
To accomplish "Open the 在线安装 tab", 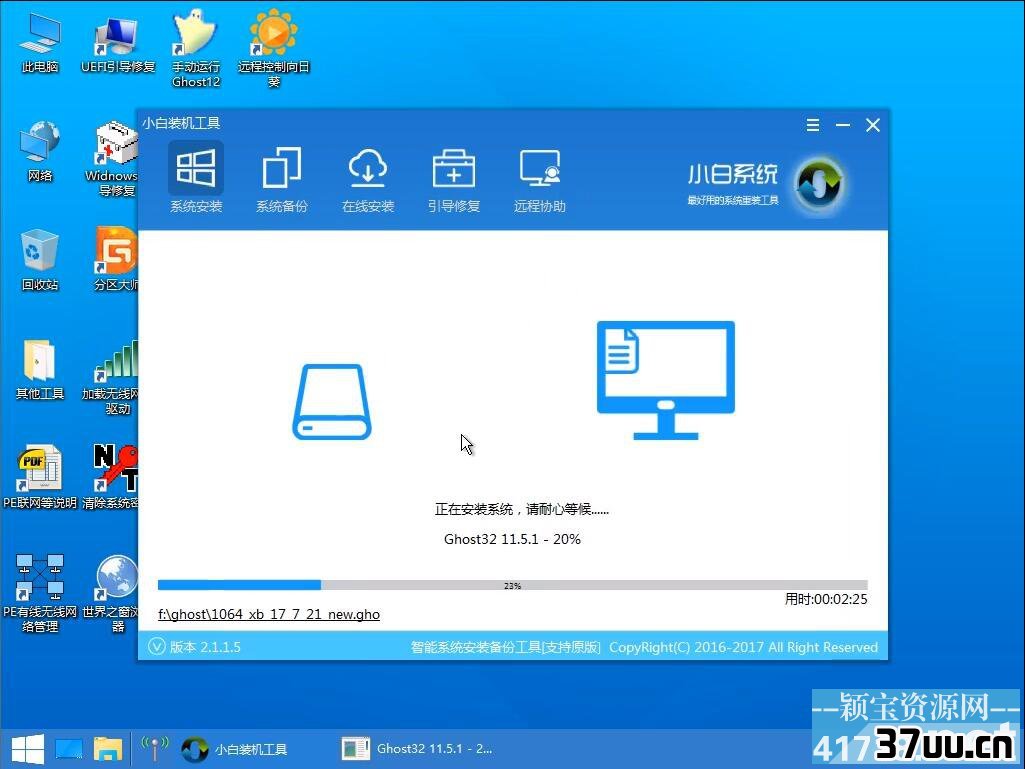I will point(367,179).
